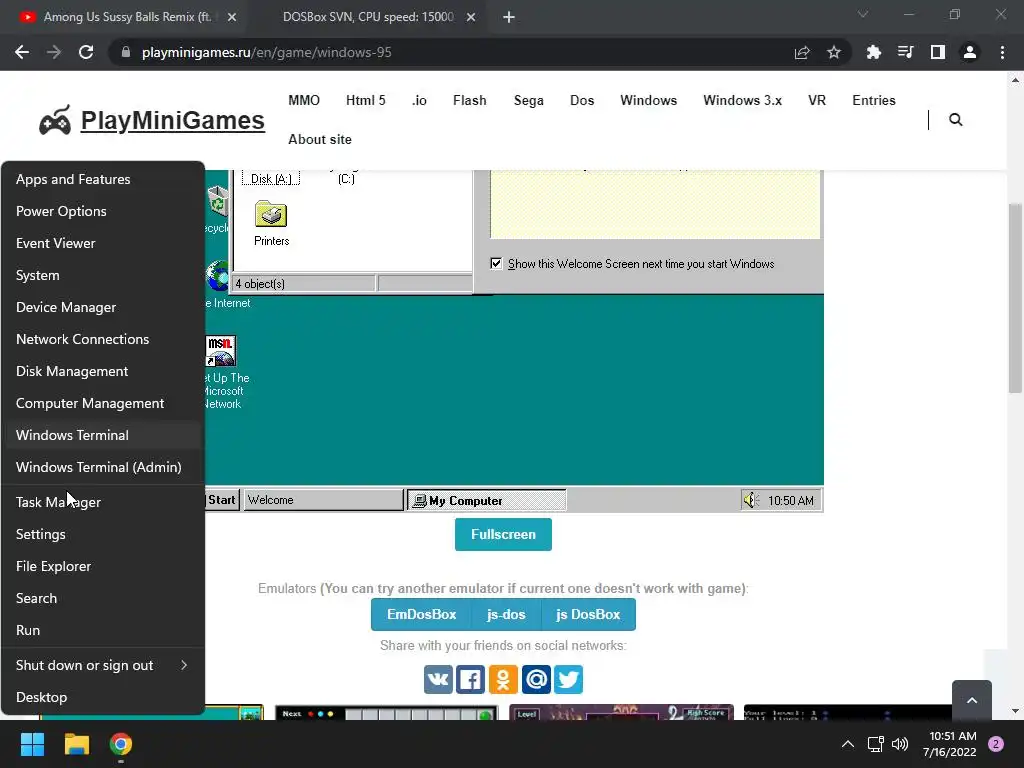The width and height of the screenshot is (1024, 768).
Task: Click the taskbar clock and date
Action: pos(950,744)
